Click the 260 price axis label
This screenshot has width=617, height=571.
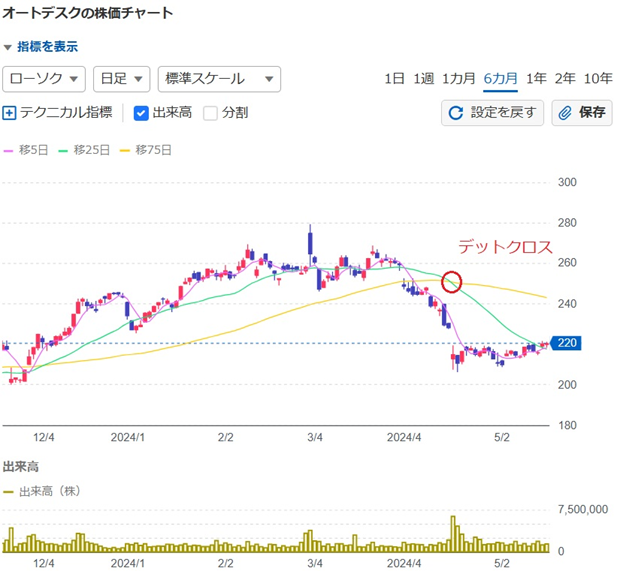(x=567, y=262)
